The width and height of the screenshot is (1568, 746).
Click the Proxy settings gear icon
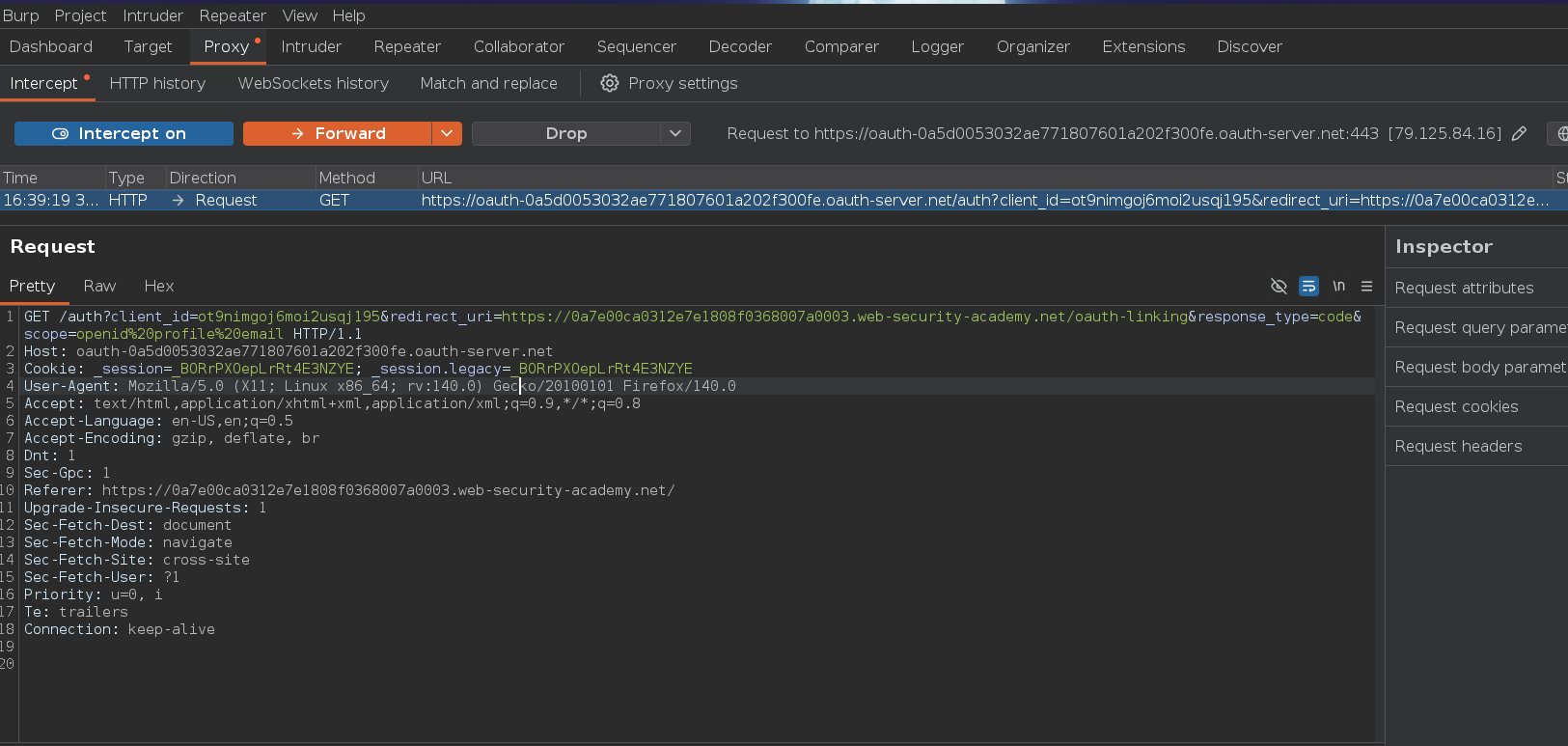click(609, 83)
